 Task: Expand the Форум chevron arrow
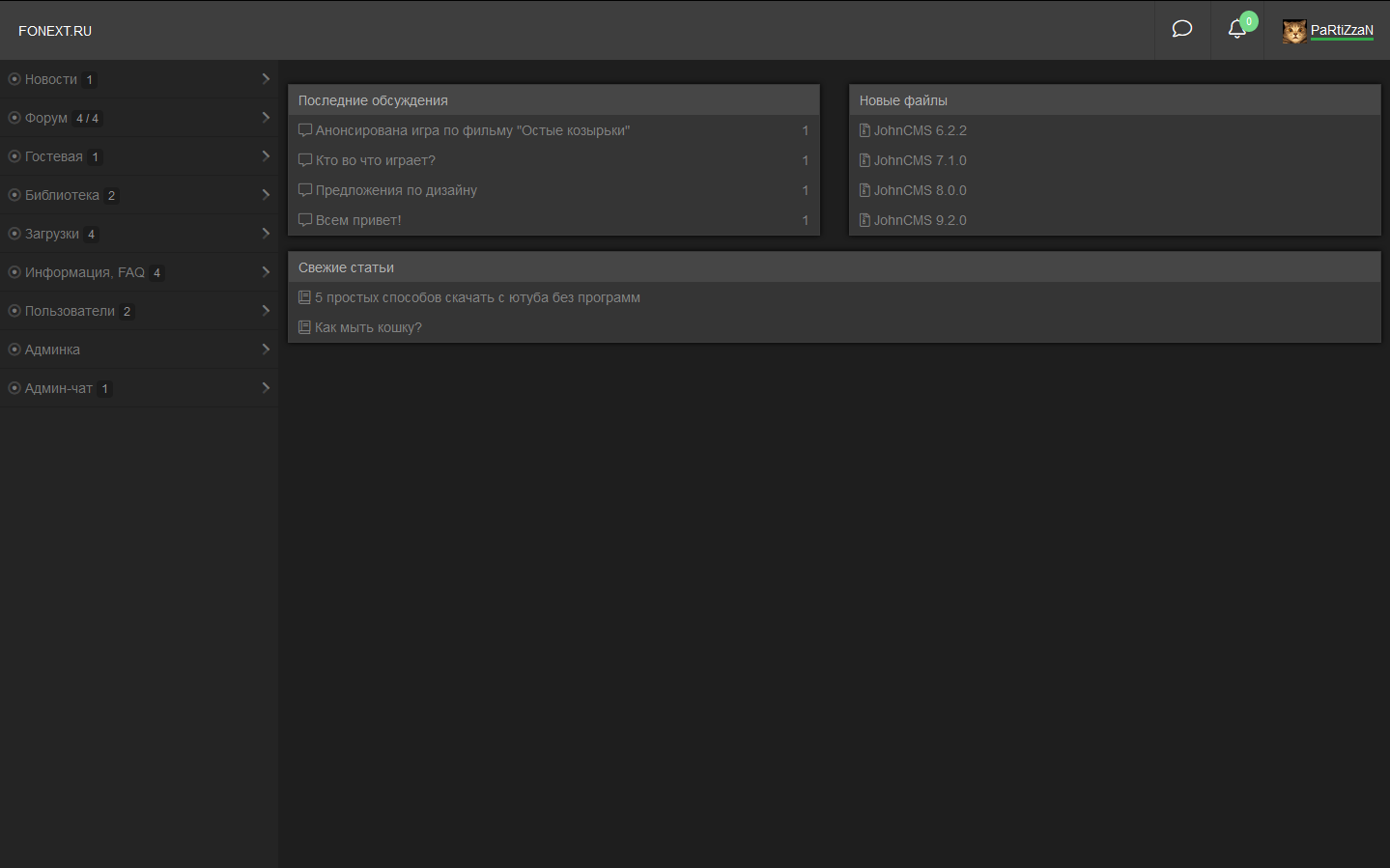pyautogui.click(x=266, y=118)
